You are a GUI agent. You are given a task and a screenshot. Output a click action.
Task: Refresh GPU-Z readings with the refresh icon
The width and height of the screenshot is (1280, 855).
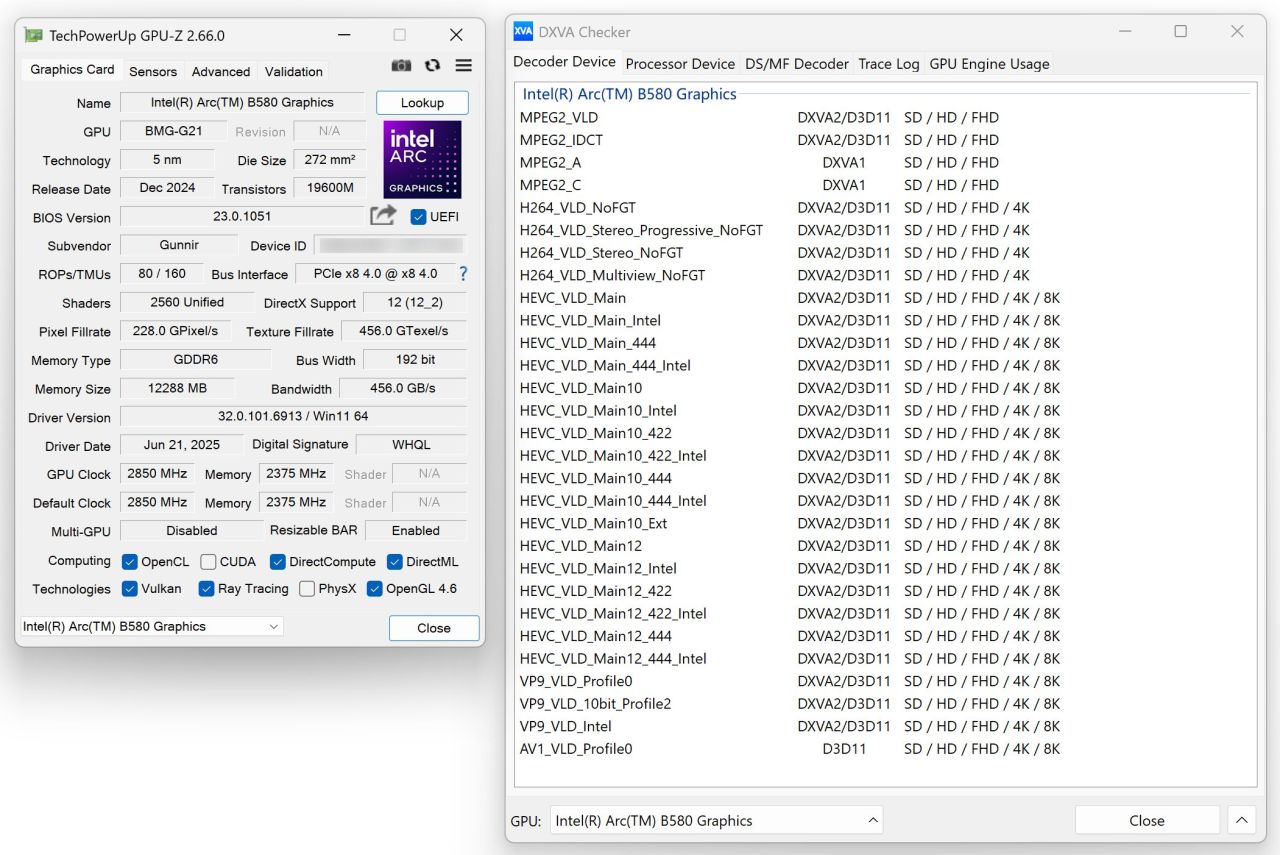point(432,65)
